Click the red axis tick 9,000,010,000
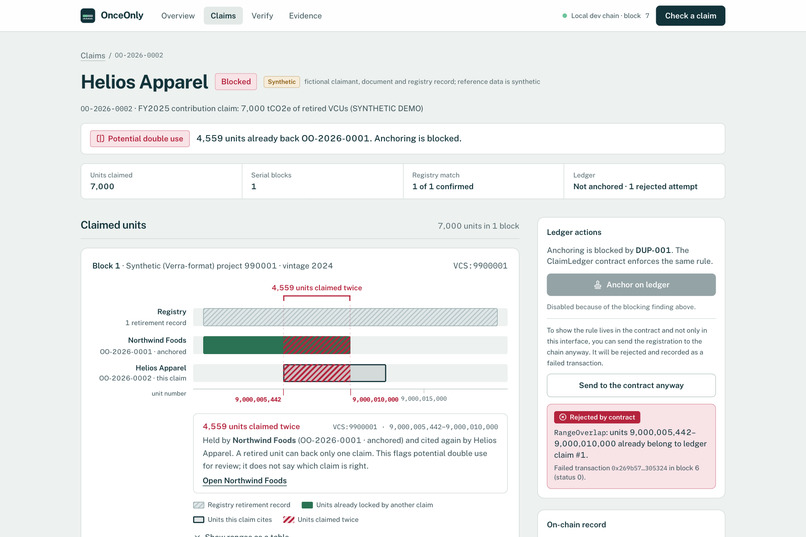The height and width of the screenshot is (537, 806). [x=375, y=399]
